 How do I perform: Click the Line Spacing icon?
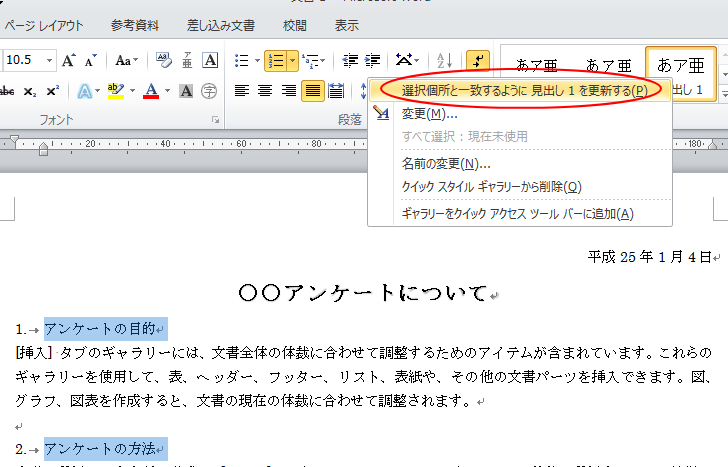point(363,91)
